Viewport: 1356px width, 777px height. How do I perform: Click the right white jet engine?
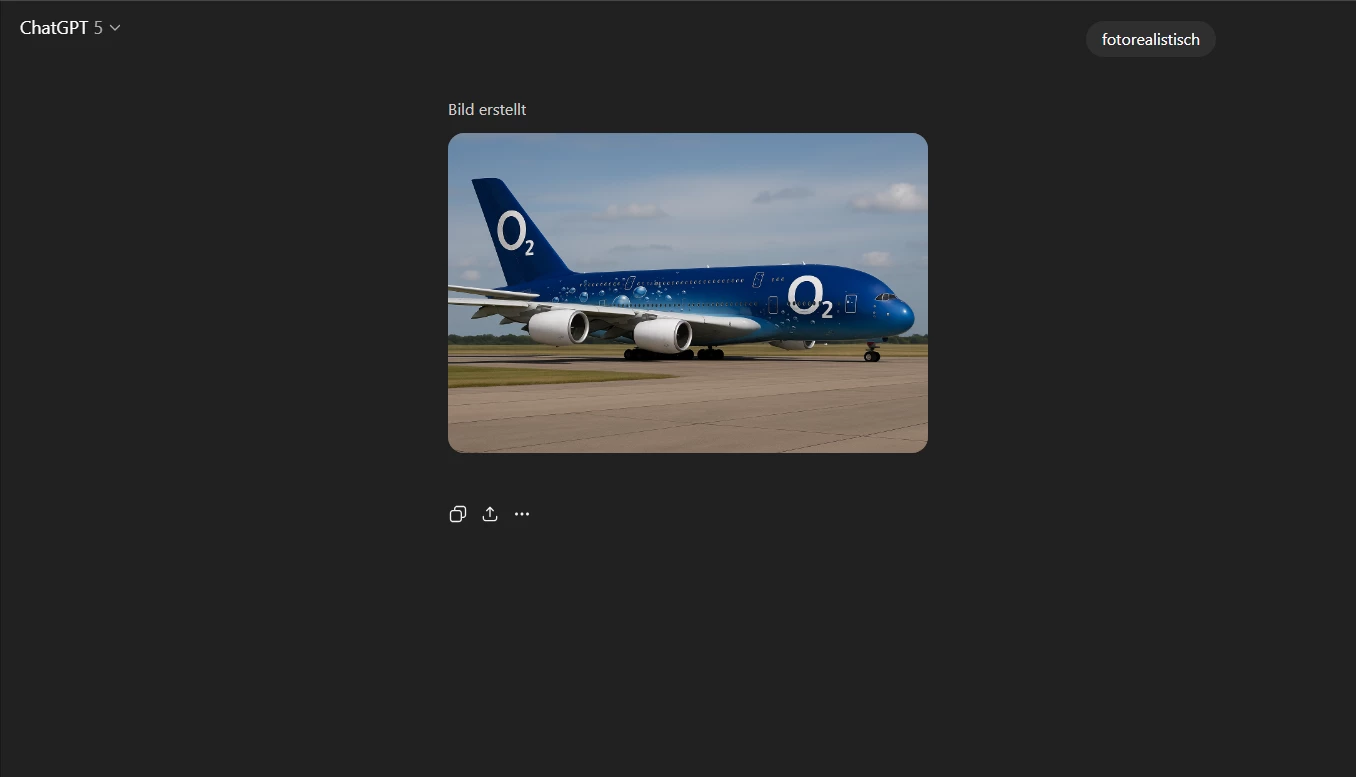tap(663, 336)
